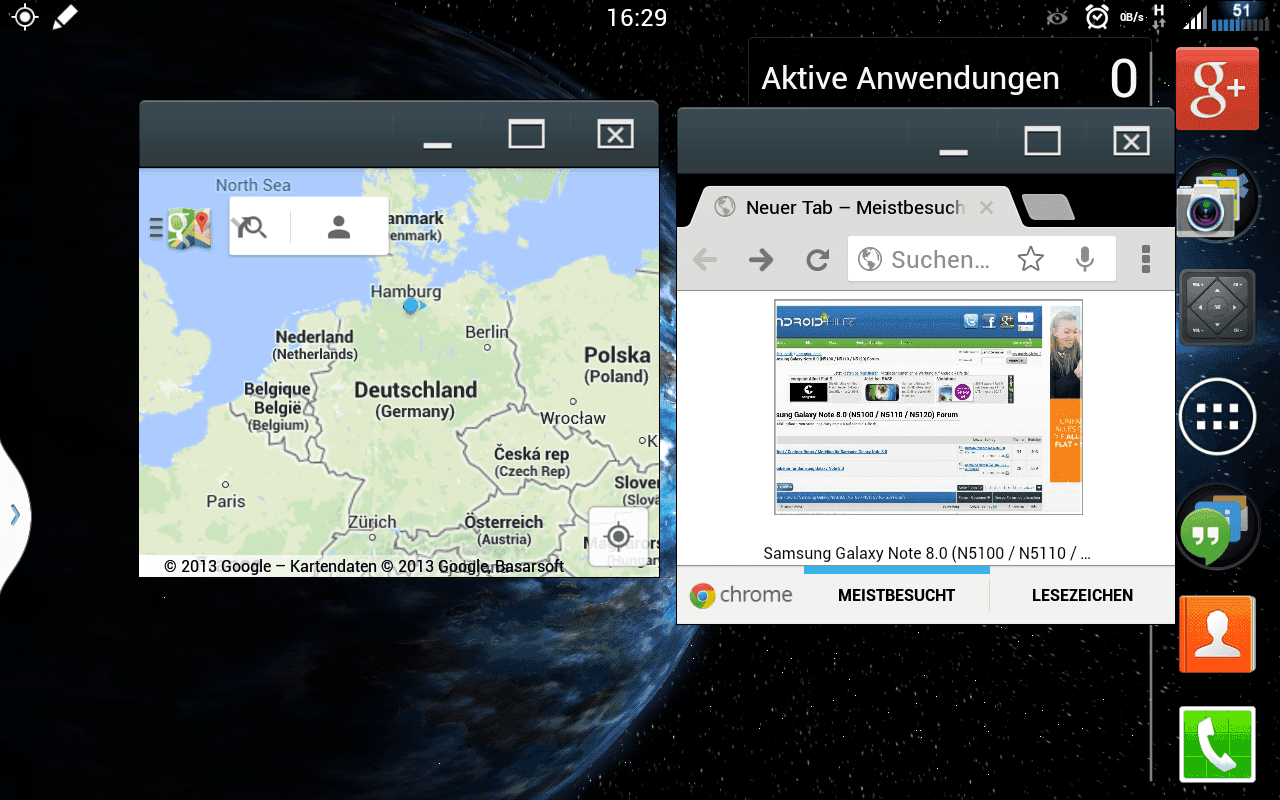Tap the Paris label on map

click(x=226, y=500)
